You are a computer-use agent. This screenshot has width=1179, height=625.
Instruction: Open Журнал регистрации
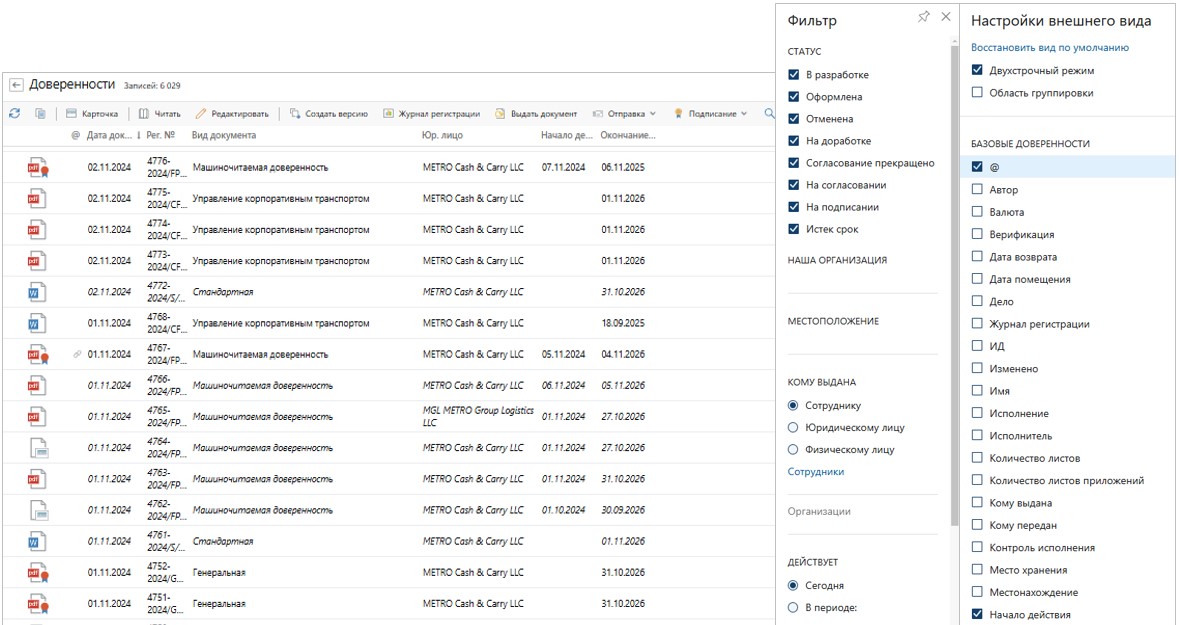point(431,114)
